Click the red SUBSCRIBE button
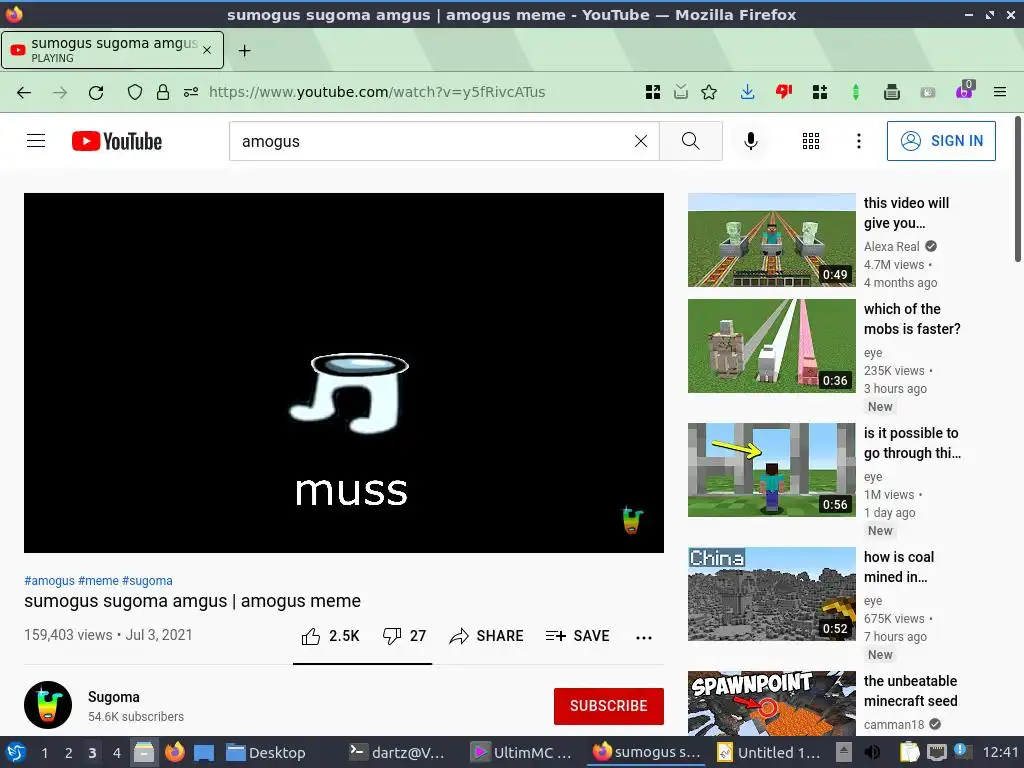The height and width of the screenshot is (768, 1024). point(609,706)
